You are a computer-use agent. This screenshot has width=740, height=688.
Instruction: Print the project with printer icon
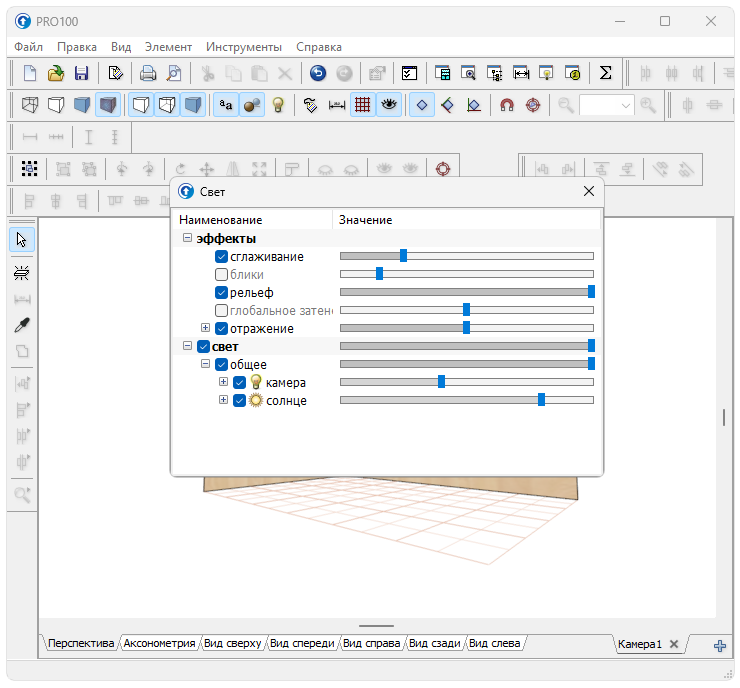(x=148, y=73)
